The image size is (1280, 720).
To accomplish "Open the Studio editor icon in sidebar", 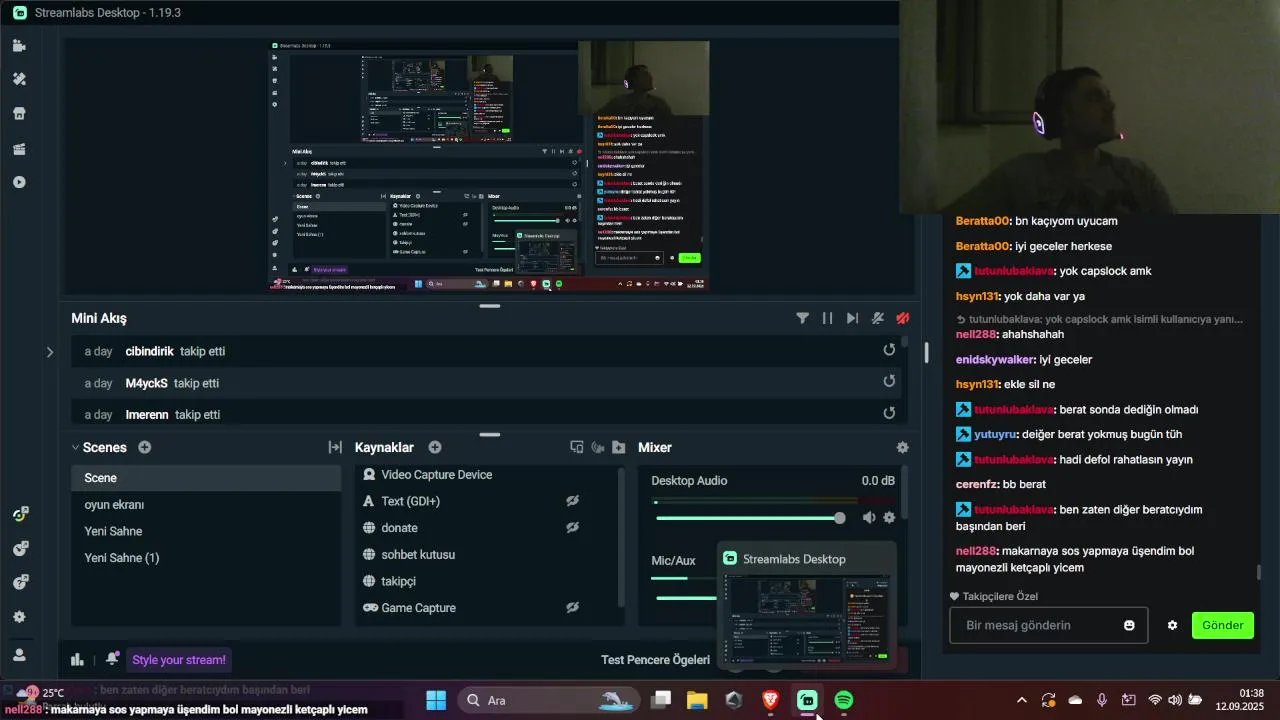I will 19,46.
